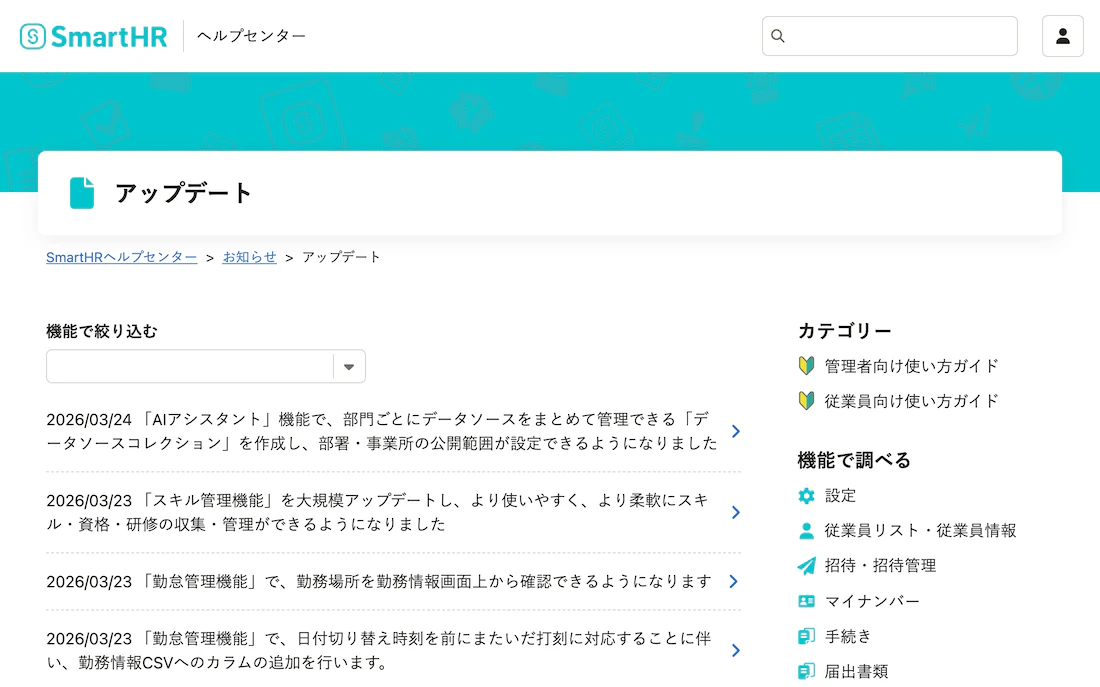This screenshot has height=687, width=1100.
Task: Select the gear icon beside 設定
Action: [x=806, y=495]
